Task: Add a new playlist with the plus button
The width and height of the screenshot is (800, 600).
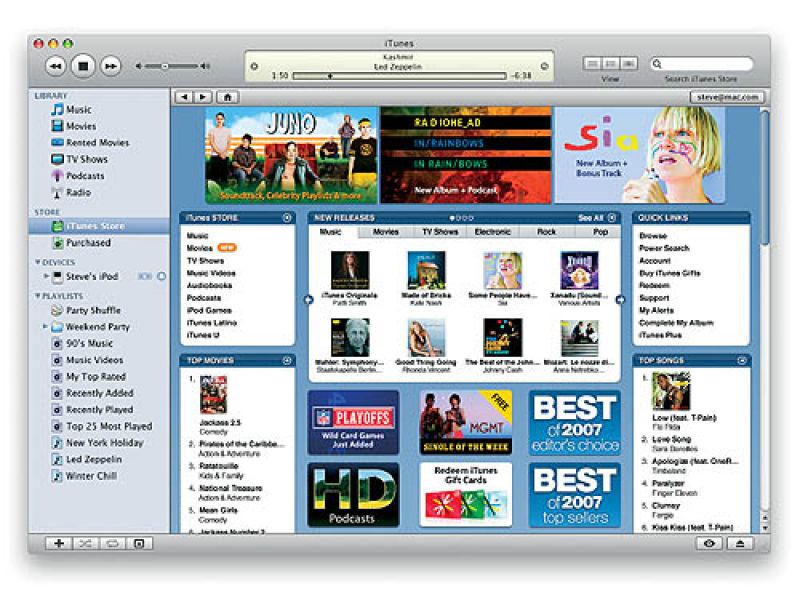Action: click(59, 543)
